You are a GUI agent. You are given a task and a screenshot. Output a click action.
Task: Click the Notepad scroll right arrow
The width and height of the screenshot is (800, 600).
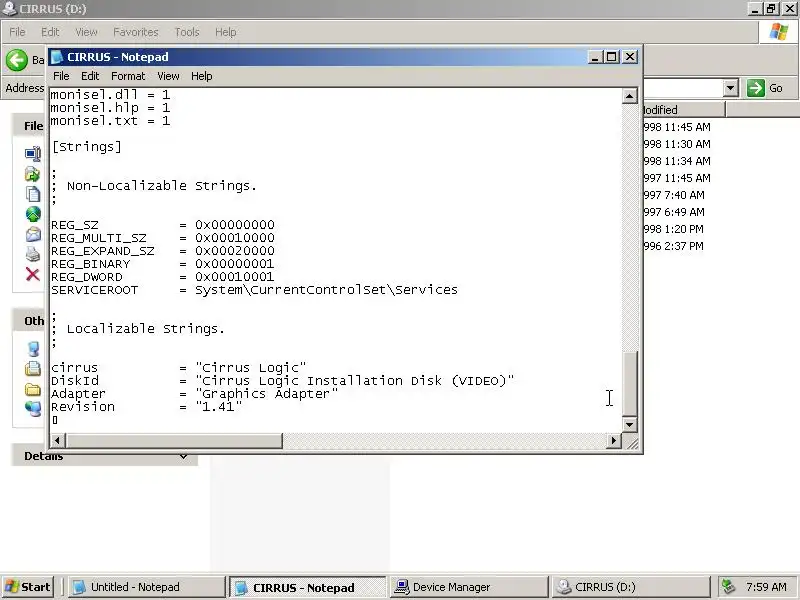[614, 441]
